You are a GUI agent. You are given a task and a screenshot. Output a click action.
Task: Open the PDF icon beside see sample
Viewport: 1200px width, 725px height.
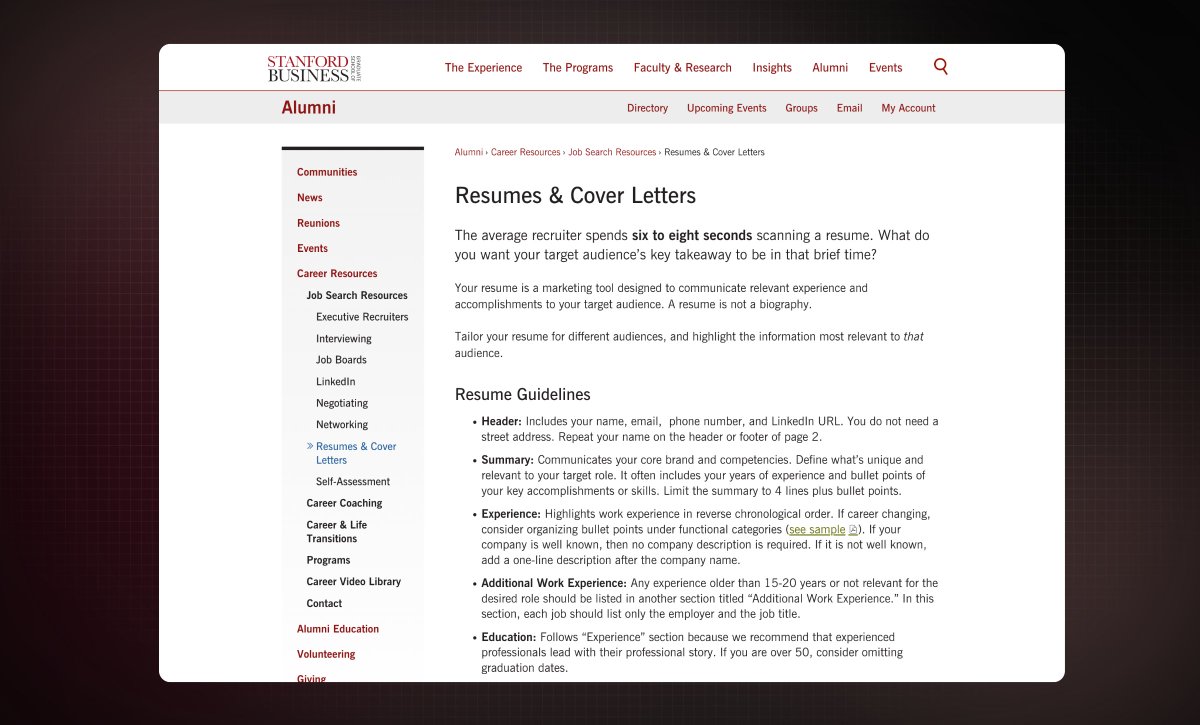coord(853,529)
